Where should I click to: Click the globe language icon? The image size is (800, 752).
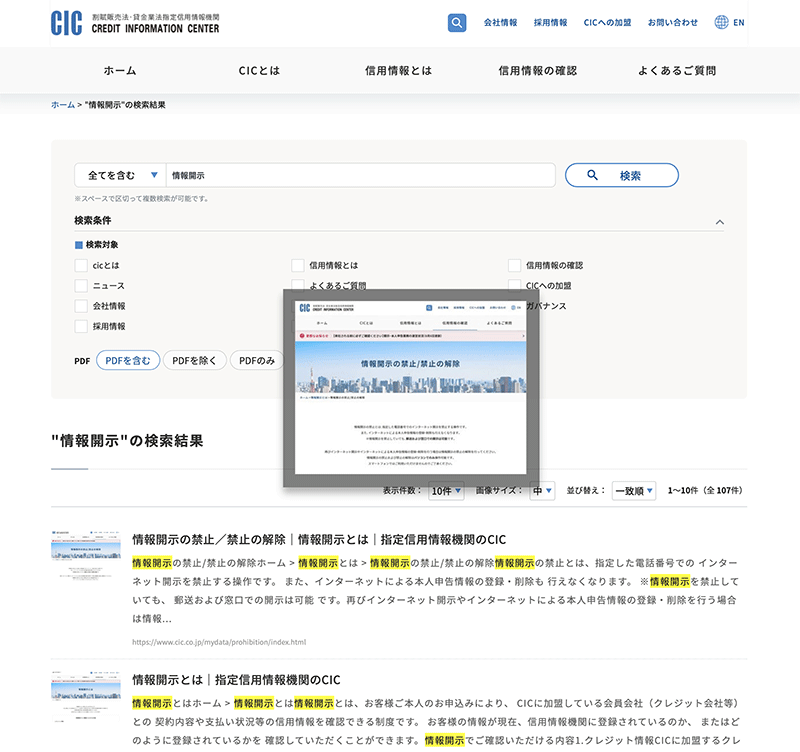(721, 22)
